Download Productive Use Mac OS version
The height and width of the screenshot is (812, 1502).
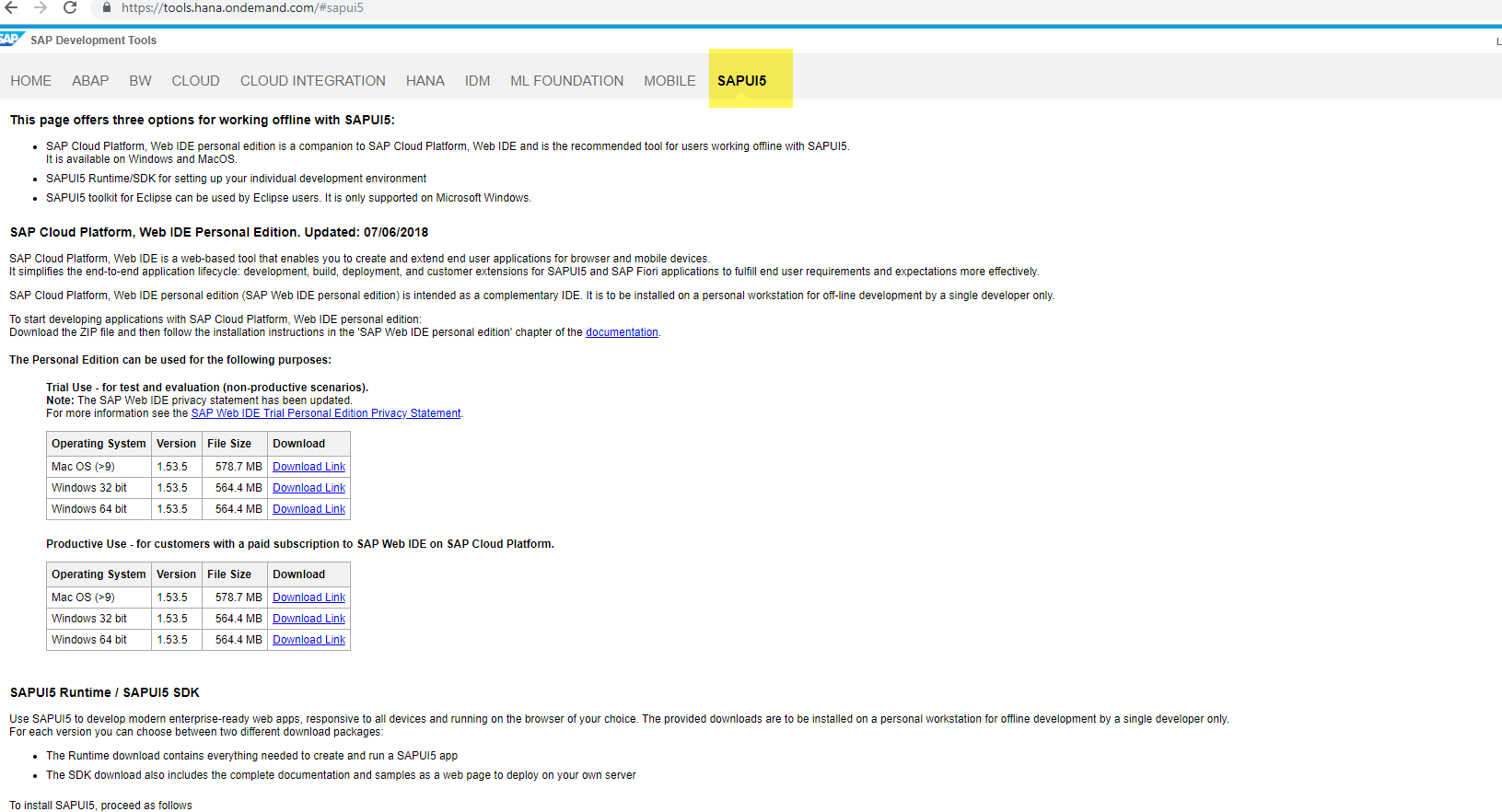tap(309, 597)
